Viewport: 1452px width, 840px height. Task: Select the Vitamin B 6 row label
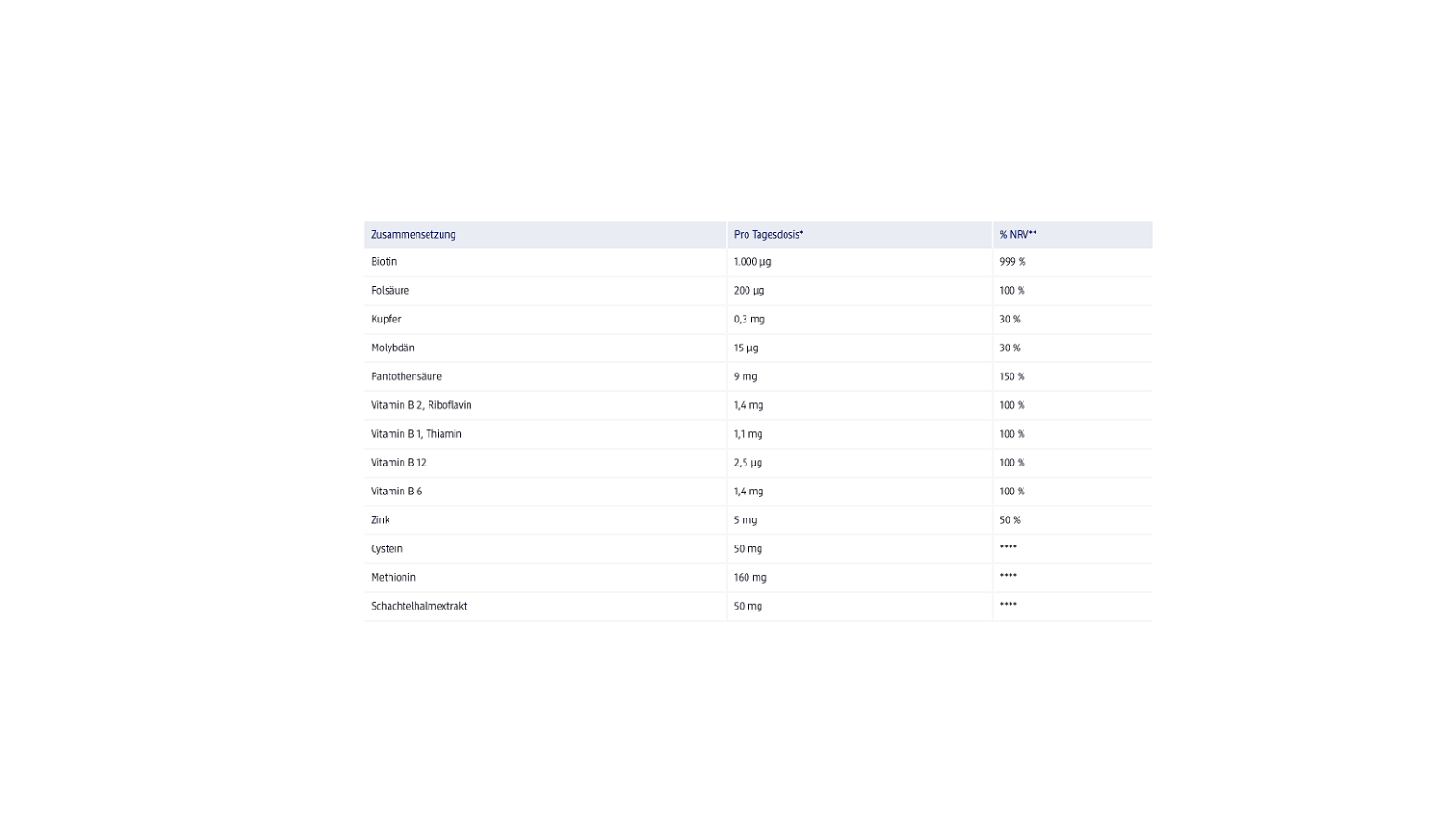tap(396, 492)
